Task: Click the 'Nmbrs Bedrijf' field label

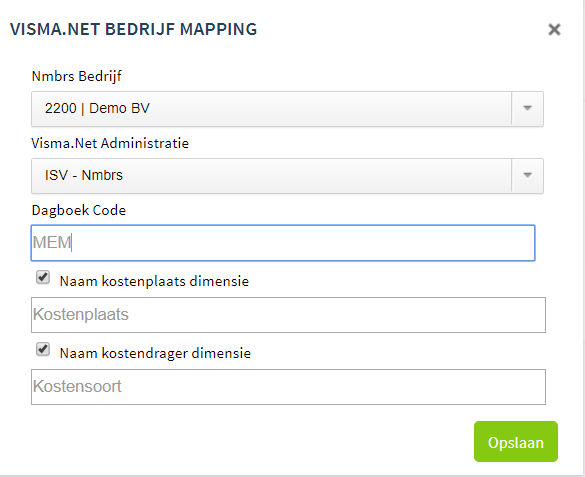Action: click(77, 76)
